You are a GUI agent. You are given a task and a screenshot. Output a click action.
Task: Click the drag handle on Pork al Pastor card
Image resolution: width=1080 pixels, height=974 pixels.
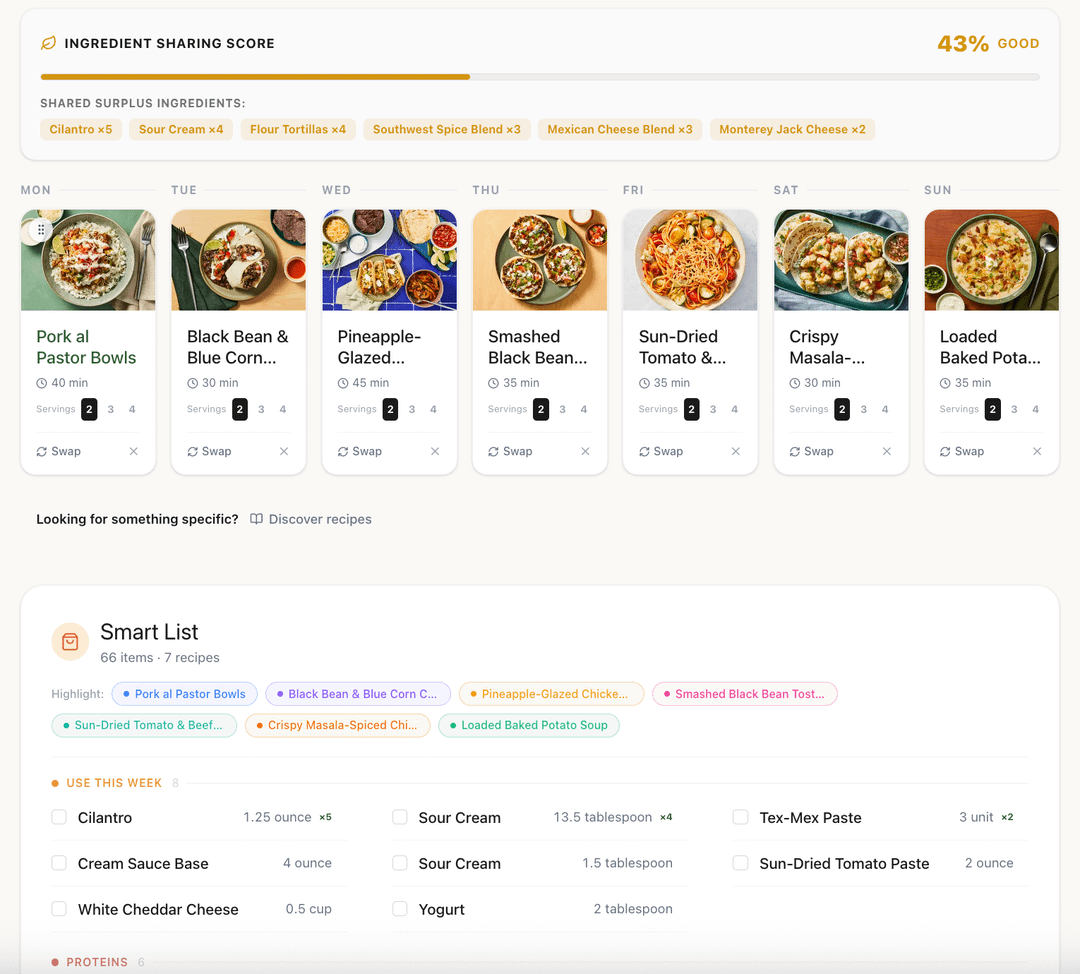(x=40, y=230)
